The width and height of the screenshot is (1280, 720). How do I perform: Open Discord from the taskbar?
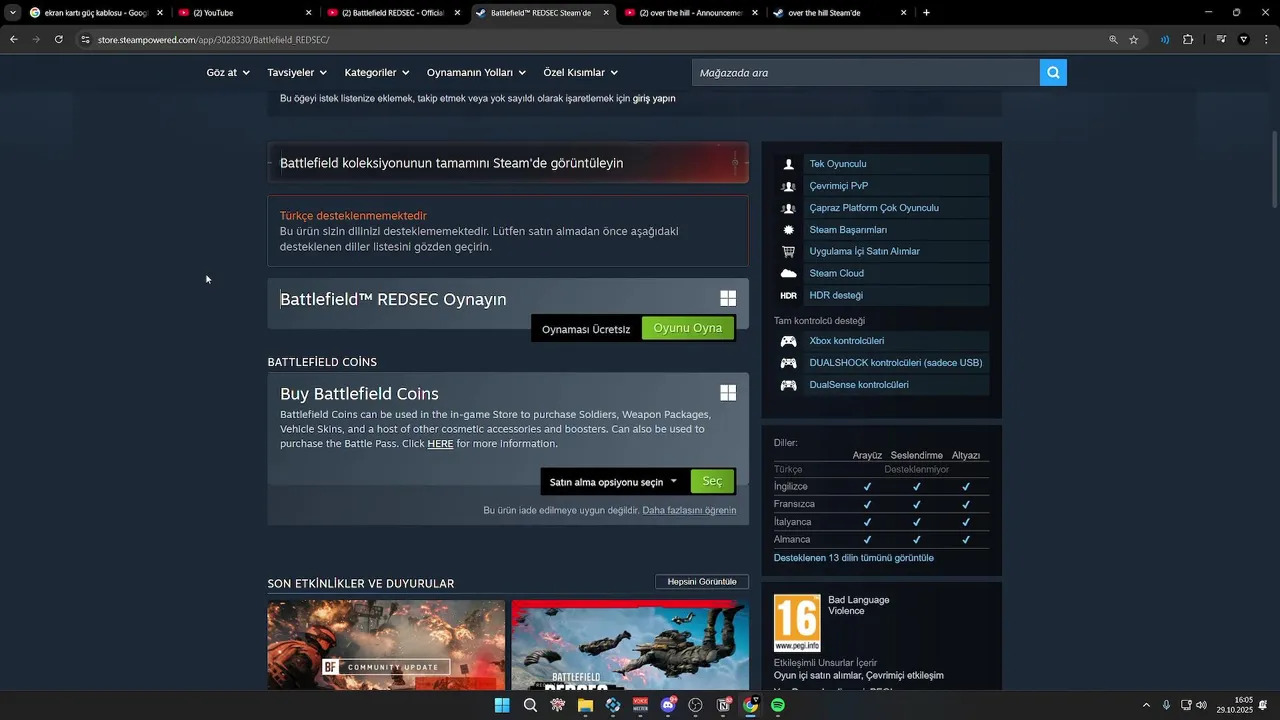pyautogui.click(x=668, y=705)
